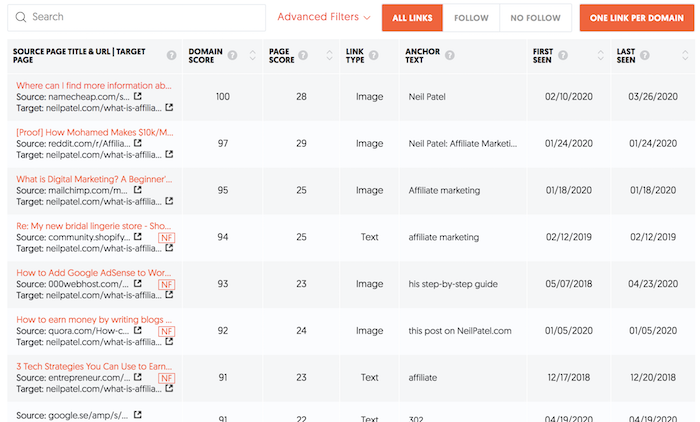Image resolution: width=700 pixels, height=422 pixels.
Task: Click the ONE LINK PER DOMAIN button
Action: pyautogui.click(x=637, y=18)
